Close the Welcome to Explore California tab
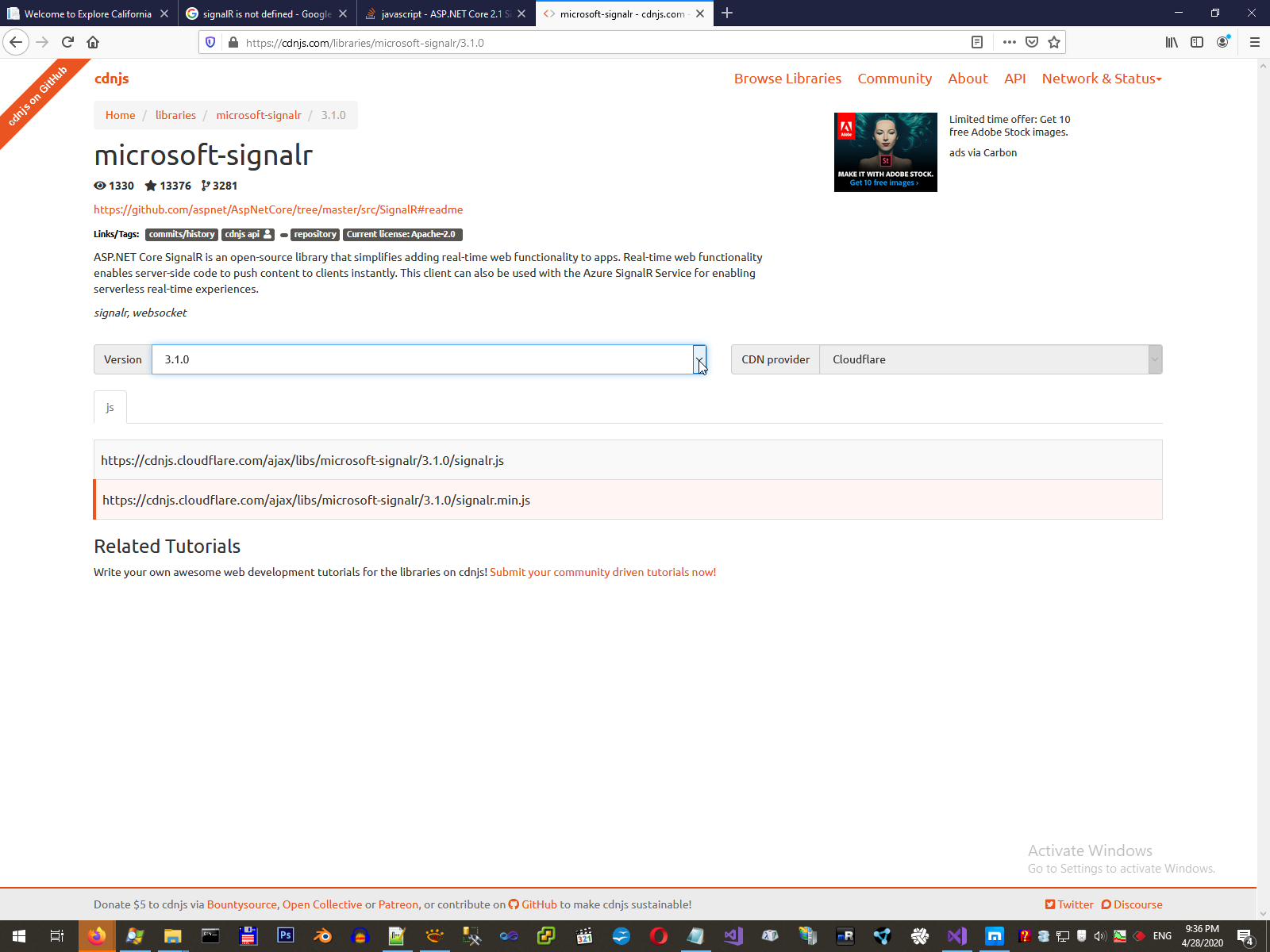The height and width of the screenshot is (952, 1270). coord(164,13)
